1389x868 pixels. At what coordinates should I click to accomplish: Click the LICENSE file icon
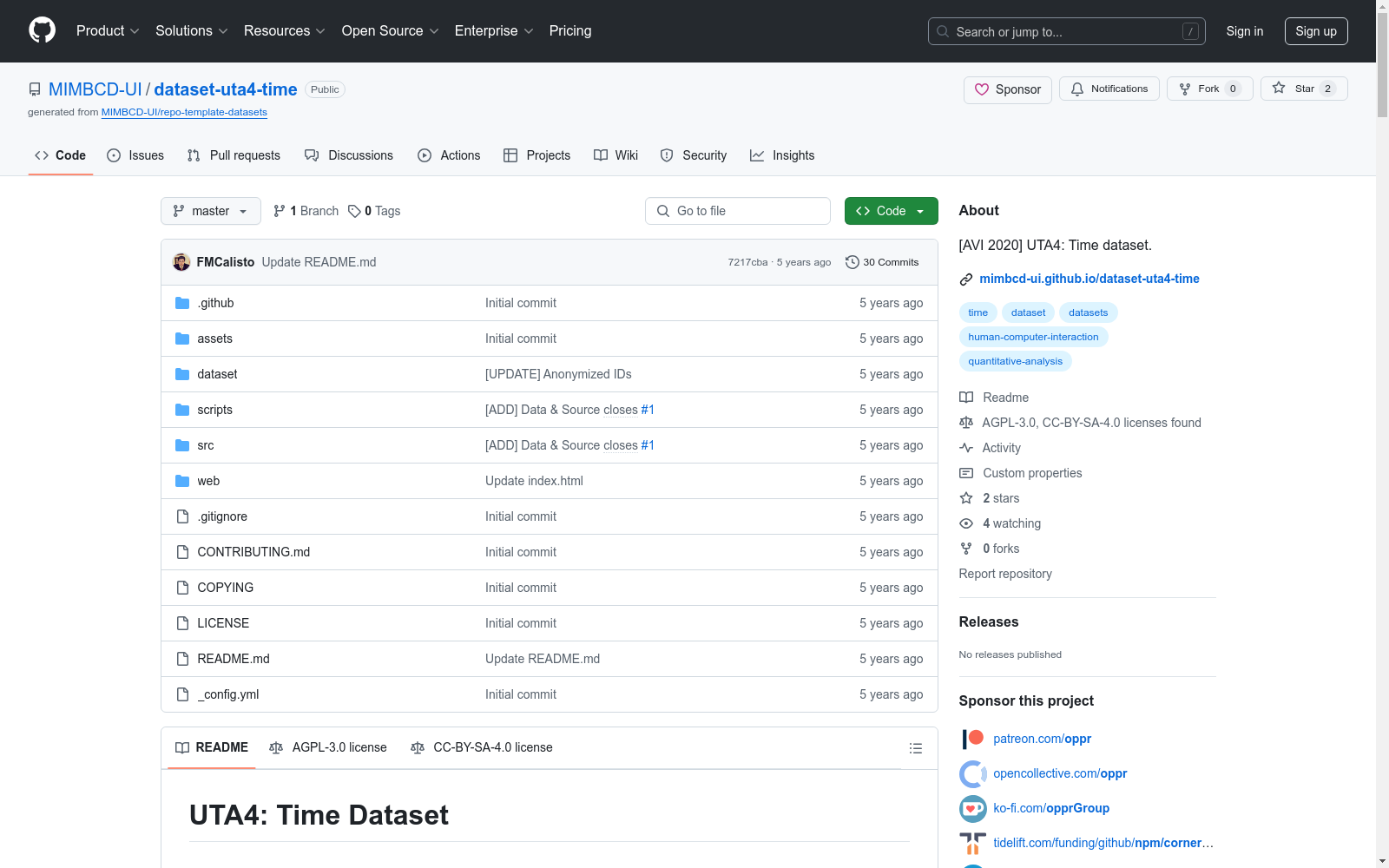coord(182,623)
